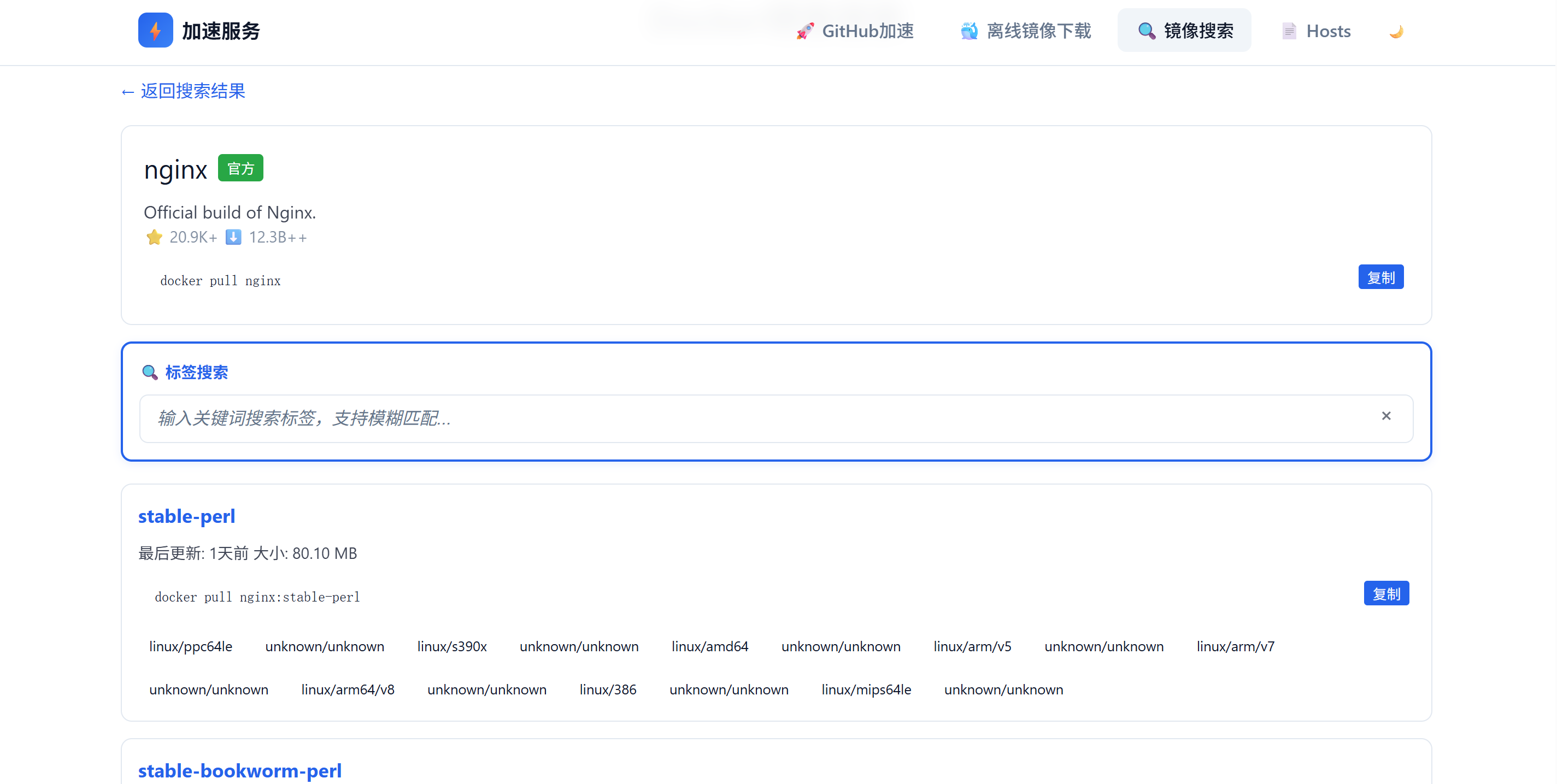Image resolution: width=1557 pixels, height=784 pixels.
Task: Click the whale icon beside 离线镜像下载
Action: point(970,32)
